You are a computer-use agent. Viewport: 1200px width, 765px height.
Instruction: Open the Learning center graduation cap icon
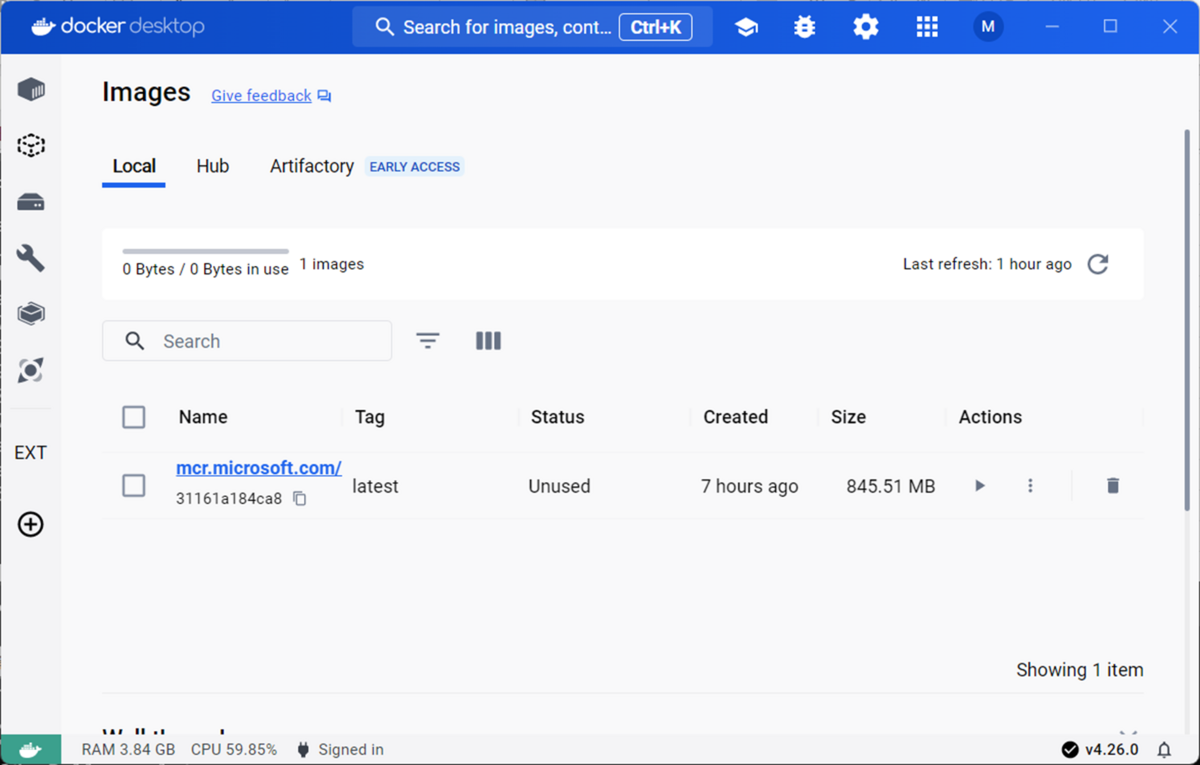pos(746,27)
